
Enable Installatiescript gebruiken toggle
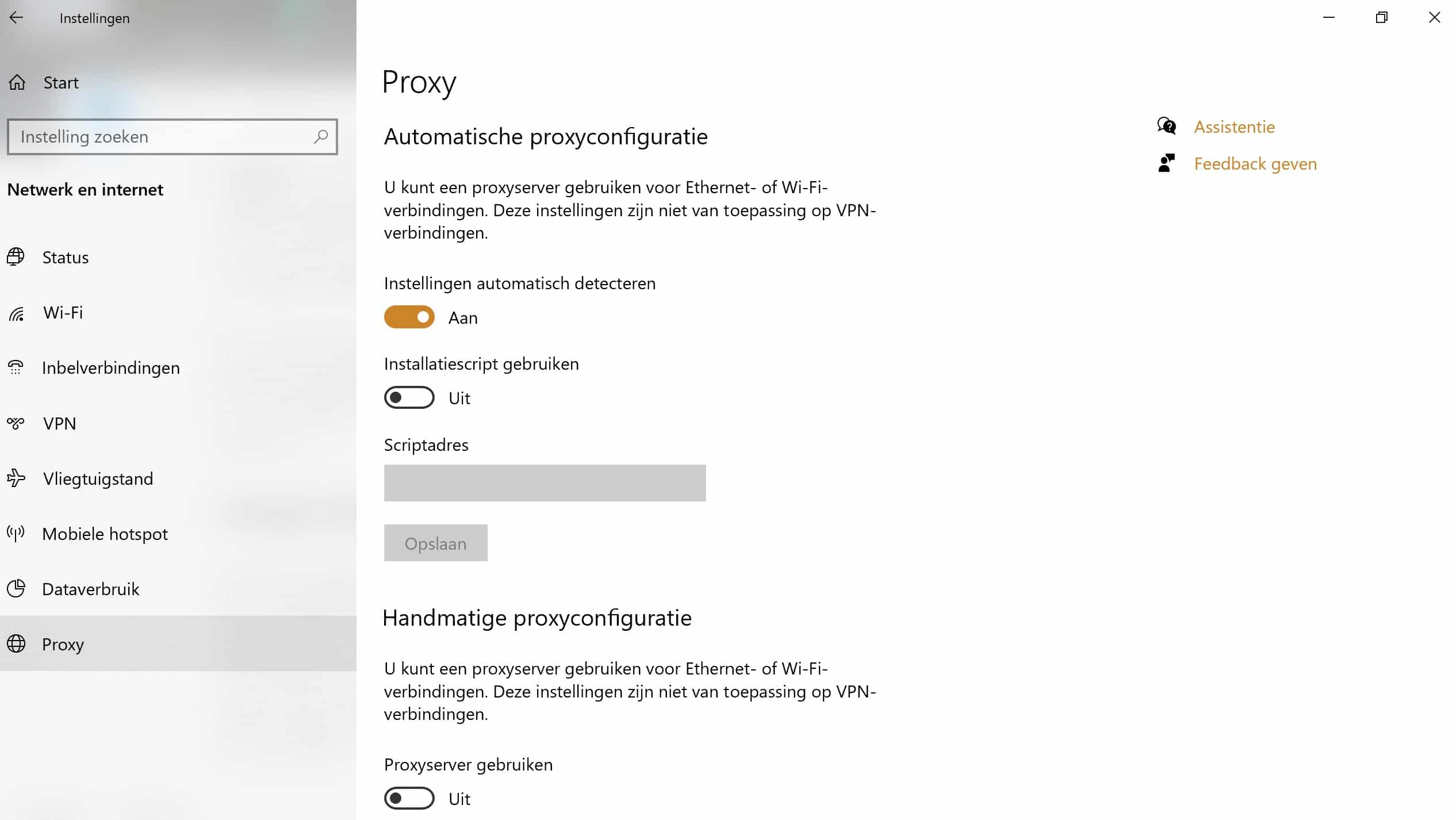click(409, 398)
